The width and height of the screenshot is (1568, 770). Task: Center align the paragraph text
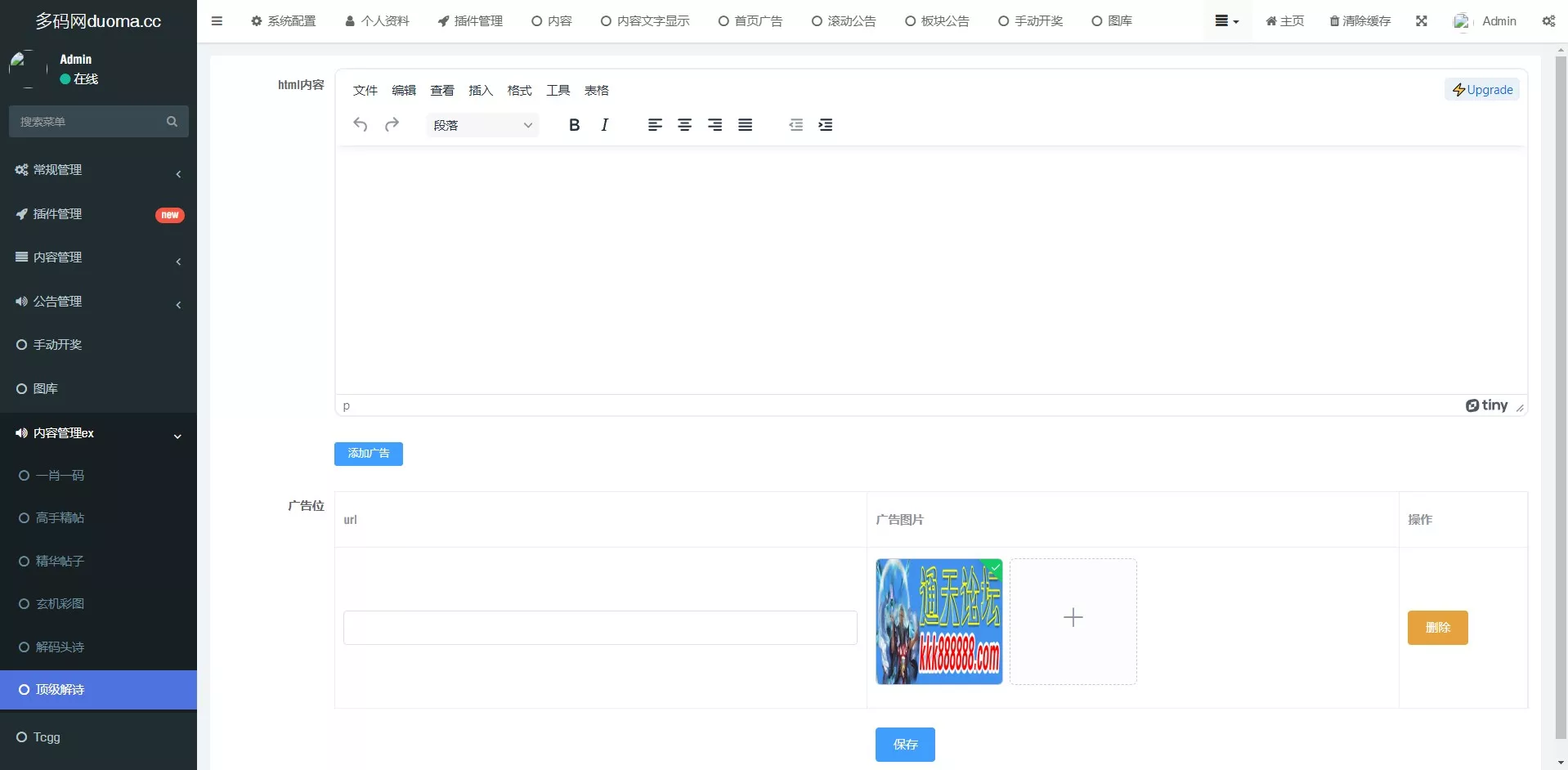point(685,124)
